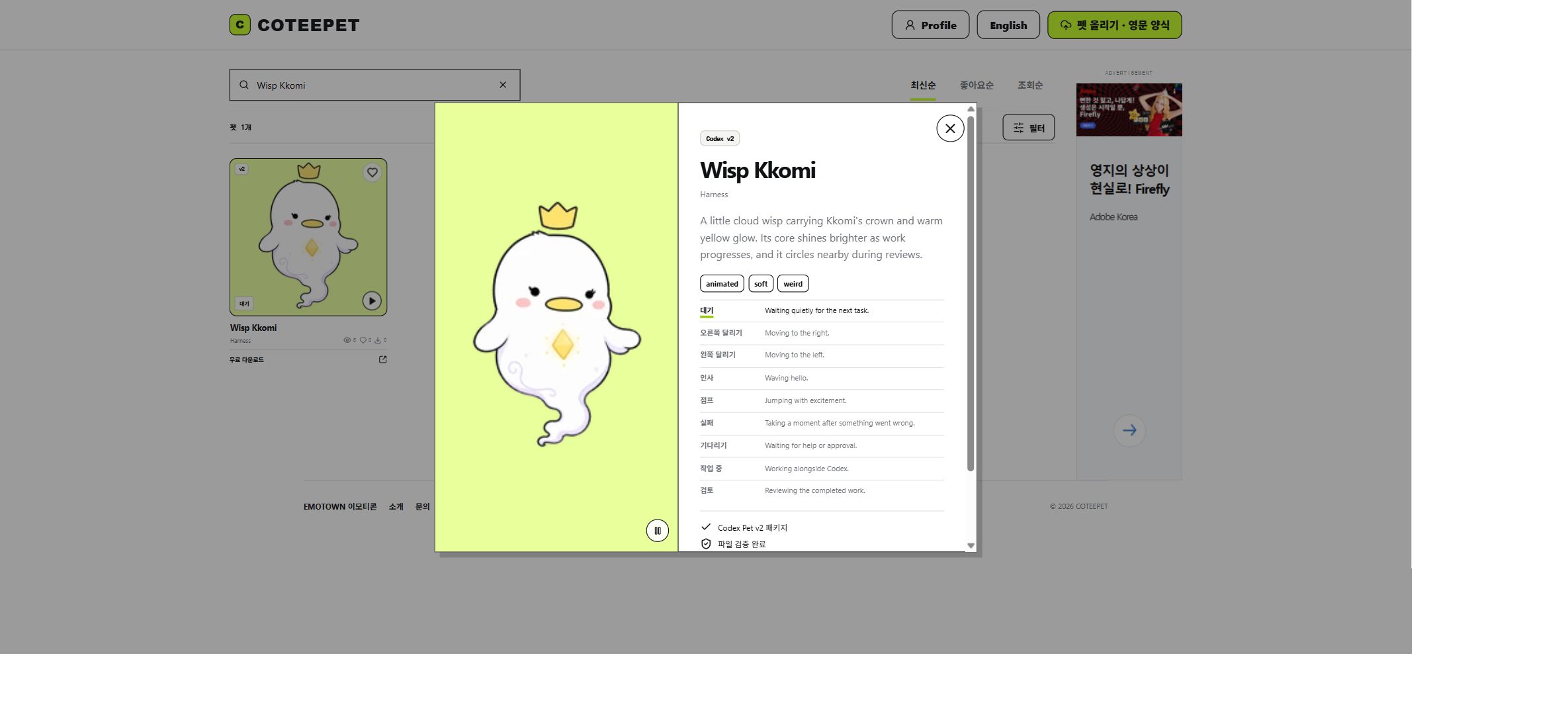
Task: Click the modal scrollbar up arrow
Action: pos(971,109)
